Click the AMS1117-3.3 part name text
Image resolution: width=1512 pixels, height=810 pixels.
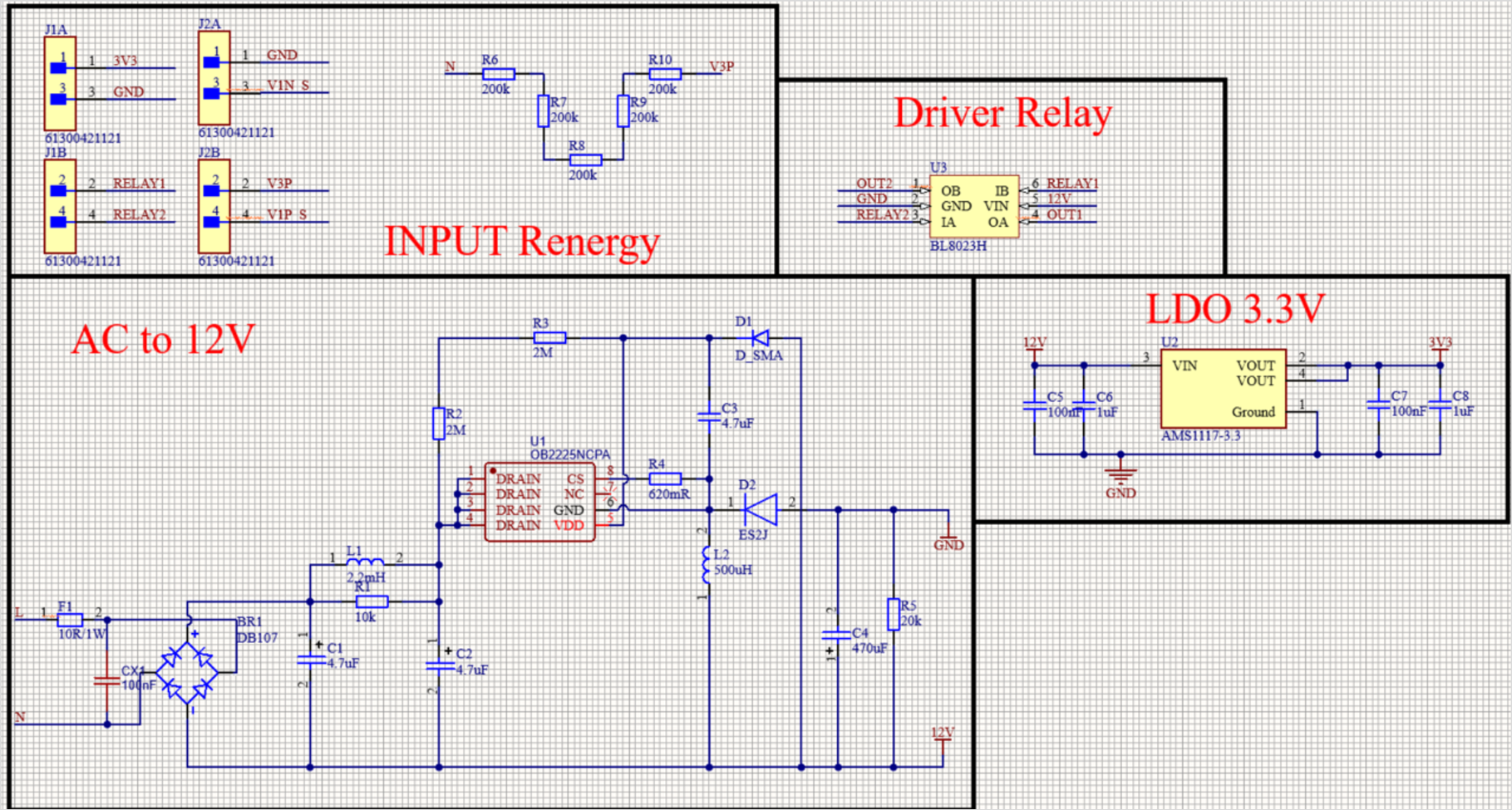tap(1201, 435)
